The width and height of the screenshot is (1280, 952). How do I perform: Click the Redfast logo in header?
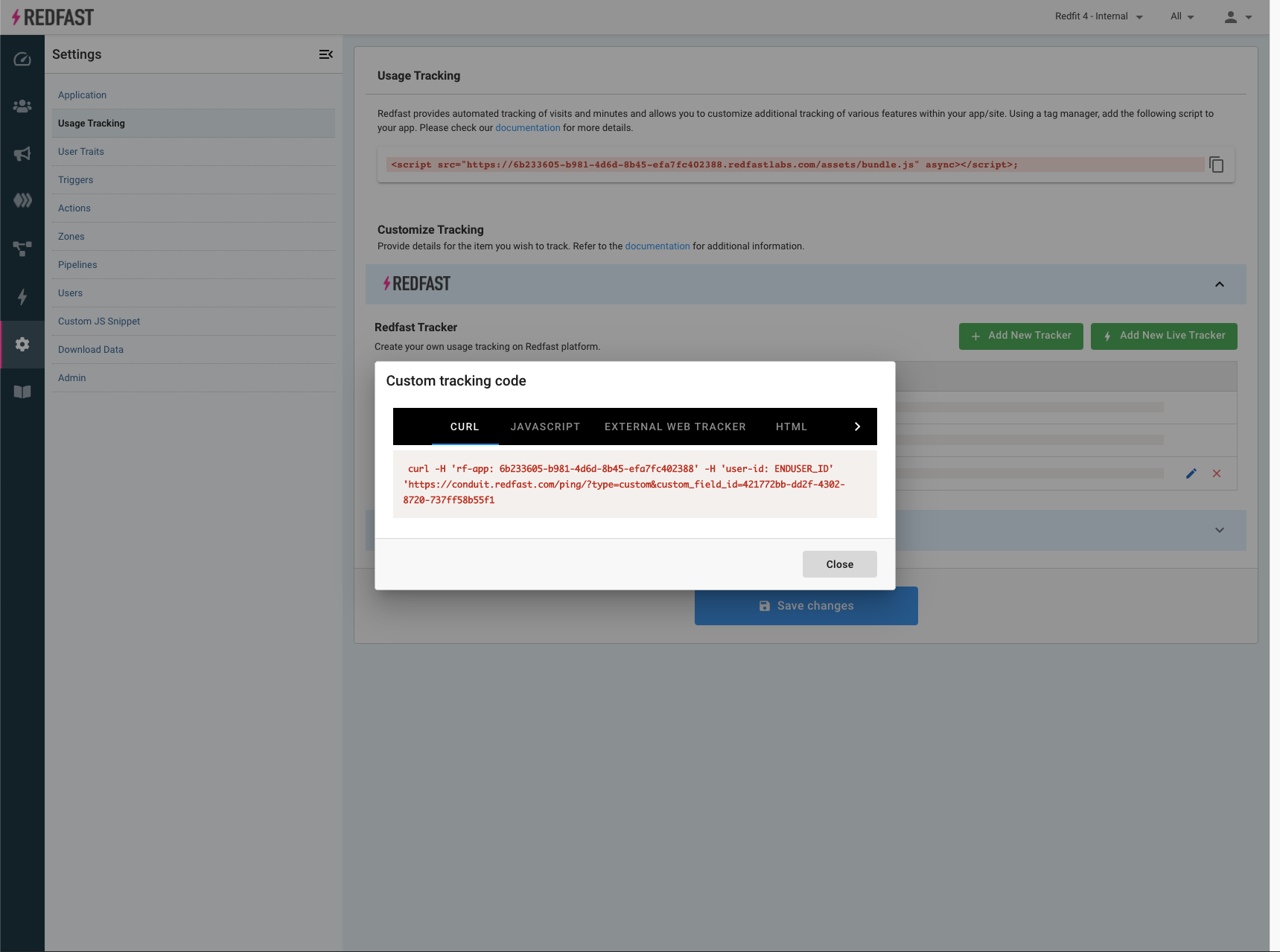coord(52,17)
